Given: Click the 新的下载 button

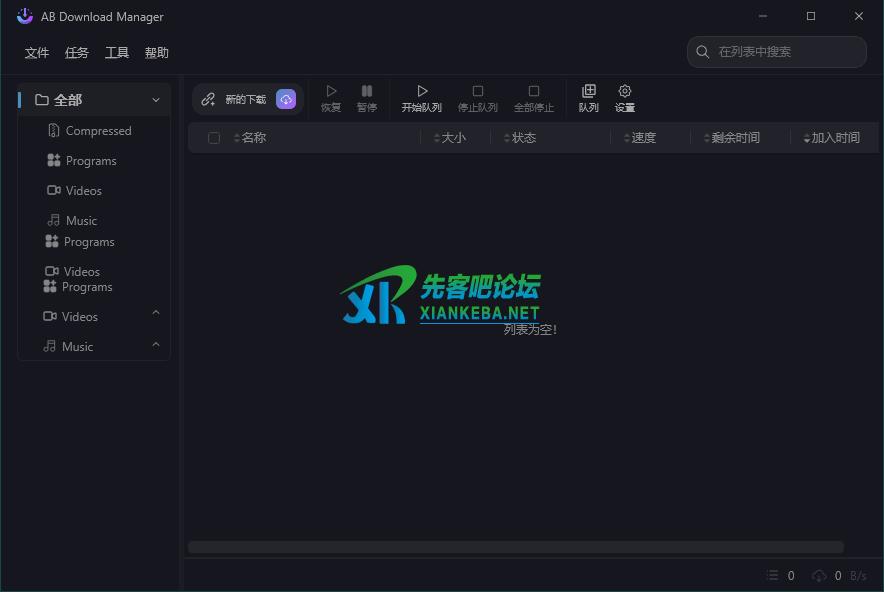Looking at the screenshot, I should (234, 99).
